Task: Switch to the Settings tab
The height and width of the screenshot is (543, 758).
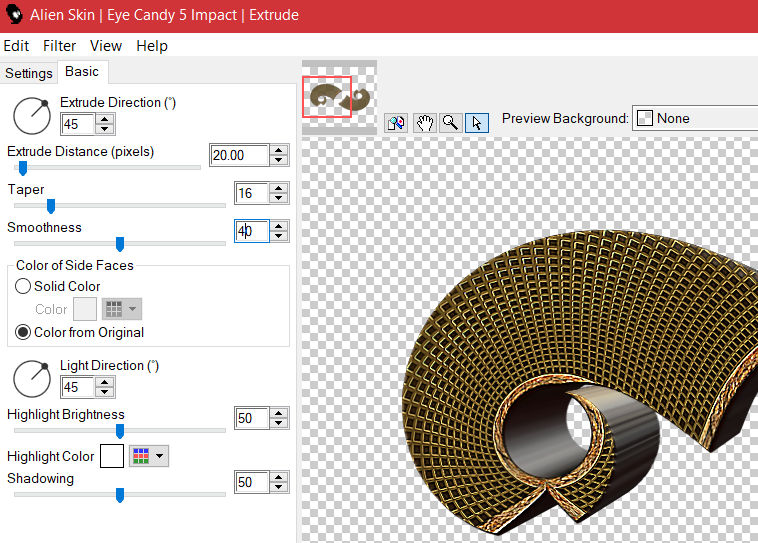Action: [29, 73]
